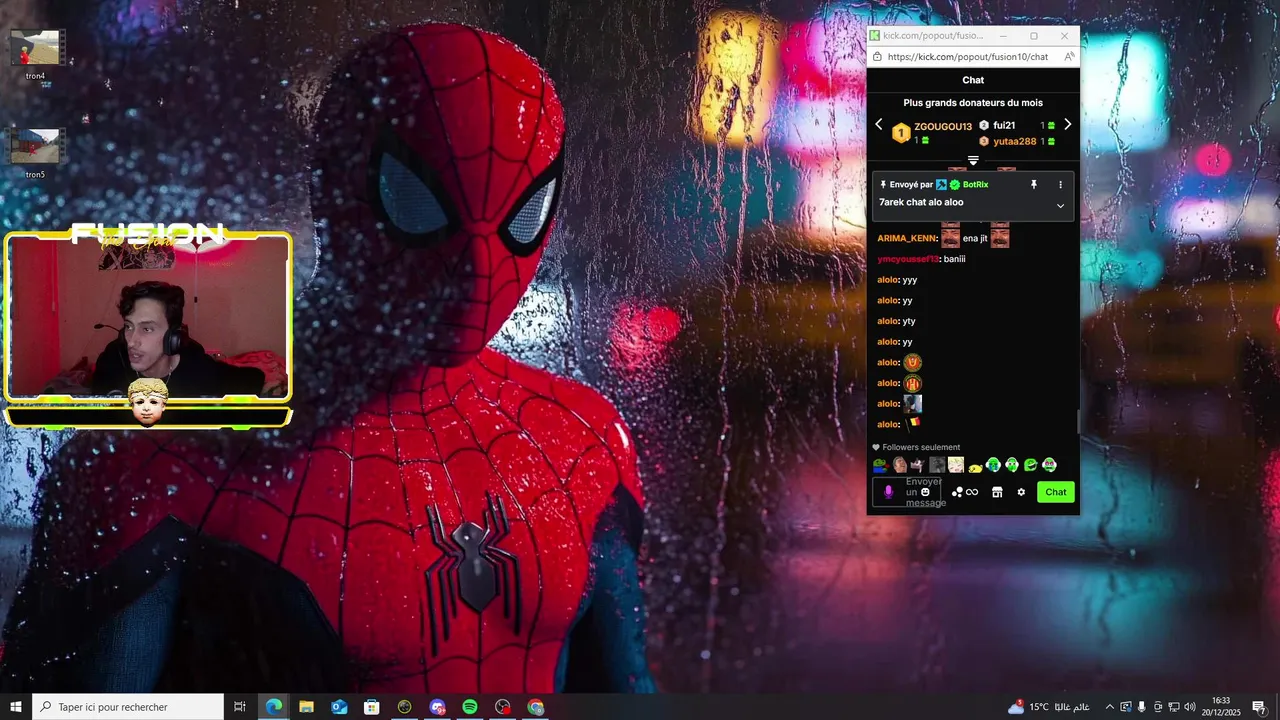Show previous top donators with left arrow
The height and width of the screenshot is (720, 1280).
[x=879, y=125]
